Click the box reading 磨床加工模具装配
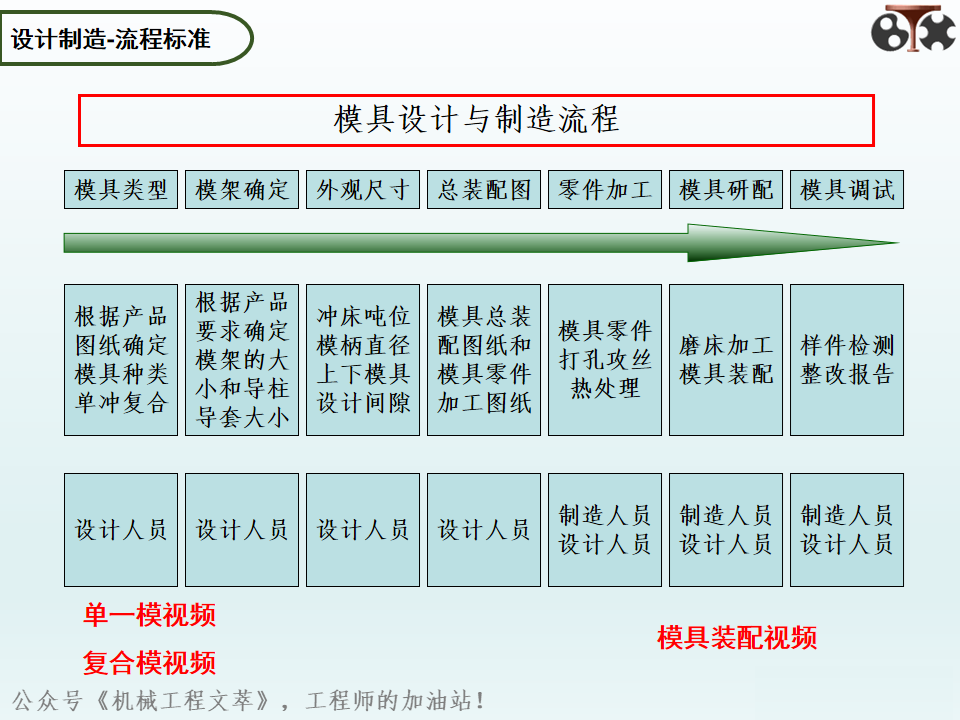The image size is (960, 720). click(x=726, y=360)
